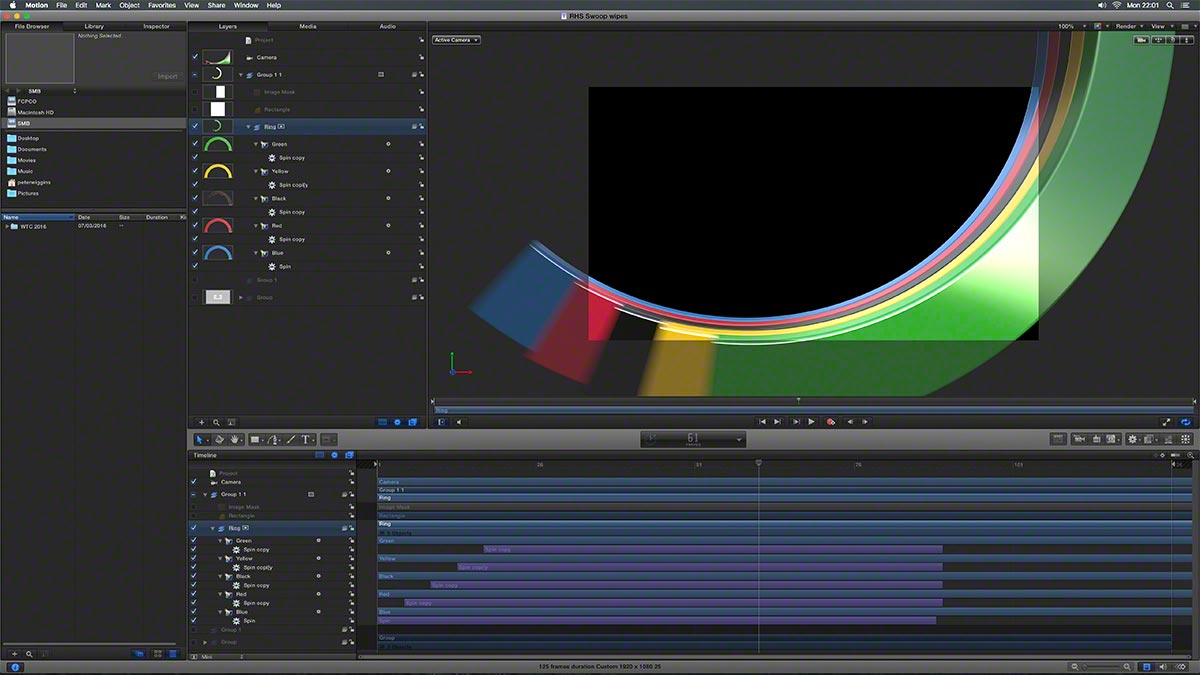Image resolution: width=1200 pixels, height=675 pixels.
Task: Click the lock icon on Camera layer
Action: click(x=421, y=57)
